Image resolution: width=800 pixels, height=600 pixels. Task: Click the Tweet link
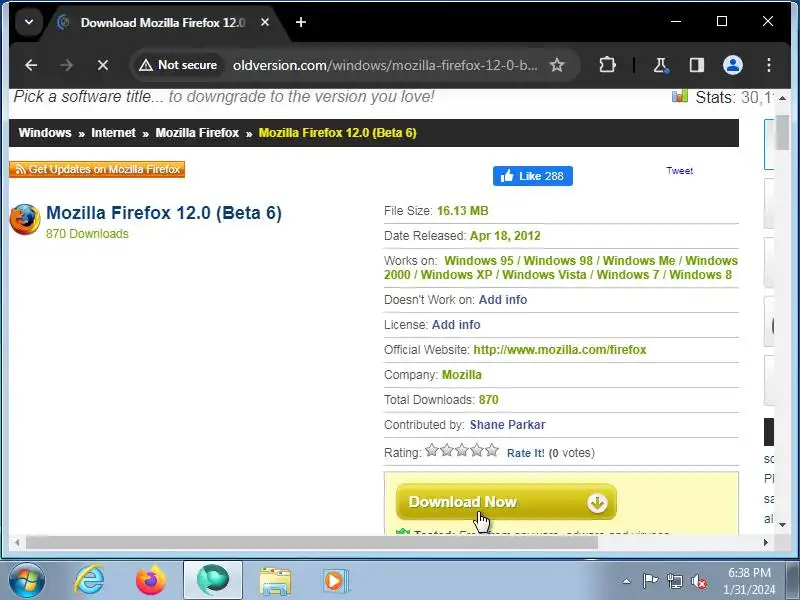679,171
